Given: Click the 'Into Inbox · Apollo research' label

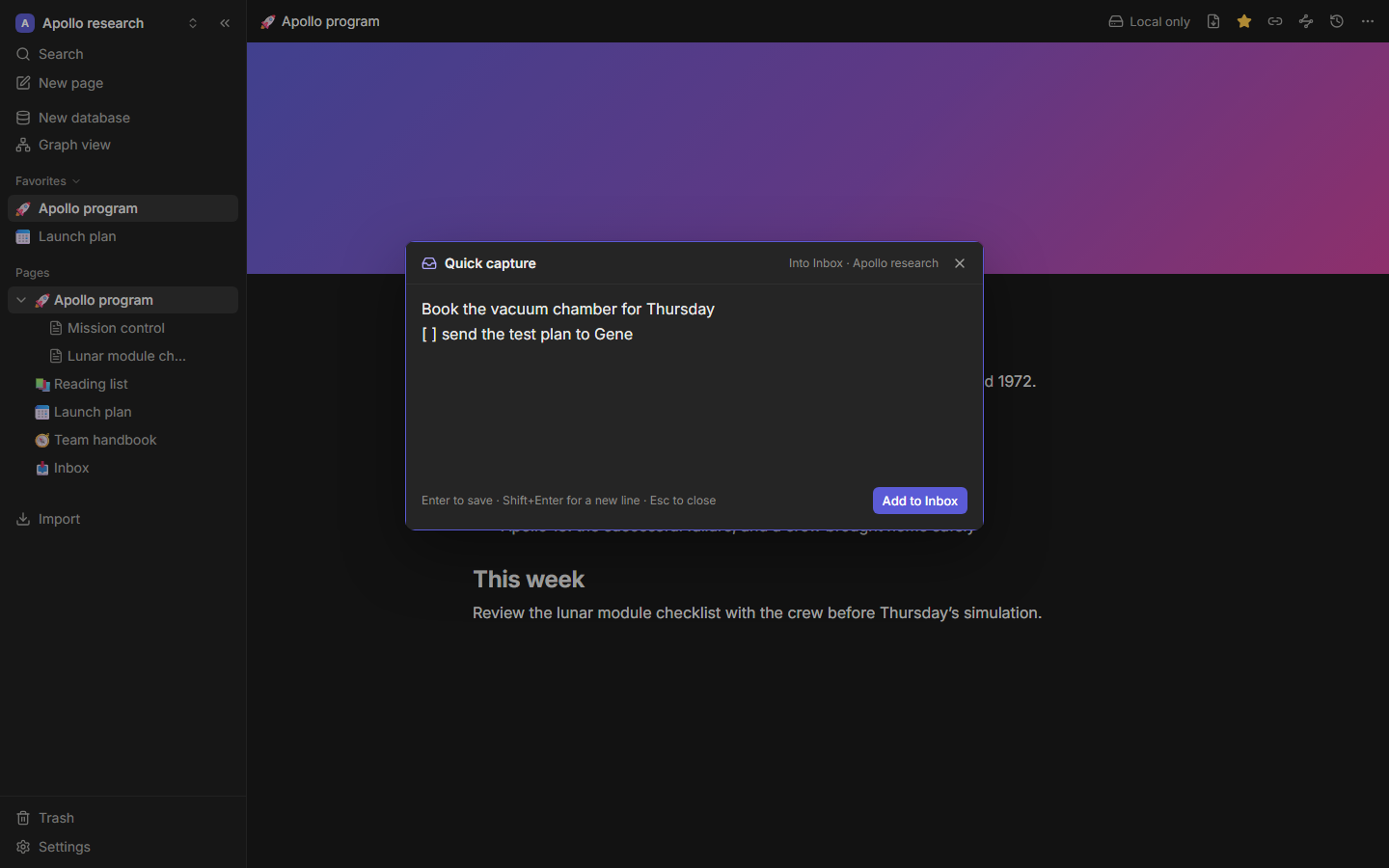Looking at the screenshot, I should 863,263.
